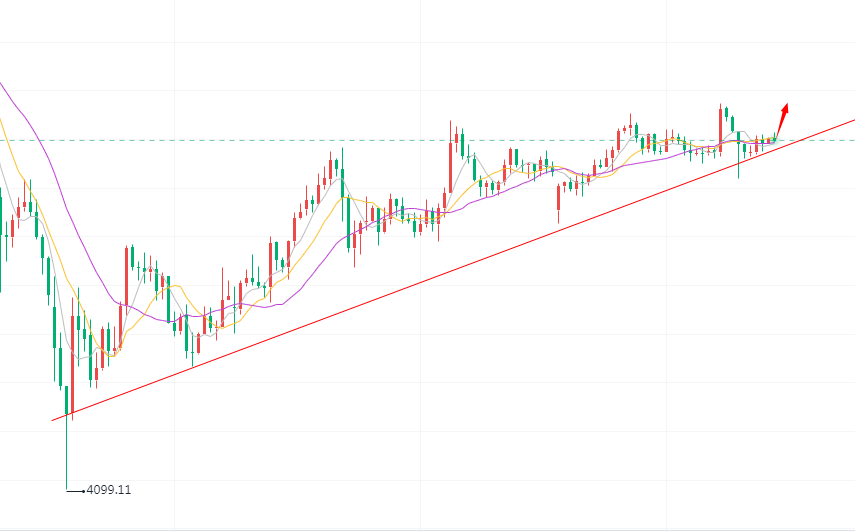Click the upper-right end of the red trendline
Screen dimensions: 855x531
(x=852, y=120)
